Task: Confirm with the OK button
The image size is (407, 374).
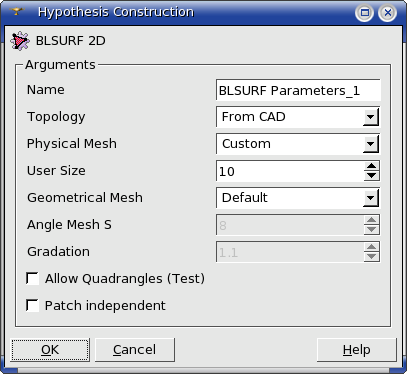Action: click(x=50, y=350)
